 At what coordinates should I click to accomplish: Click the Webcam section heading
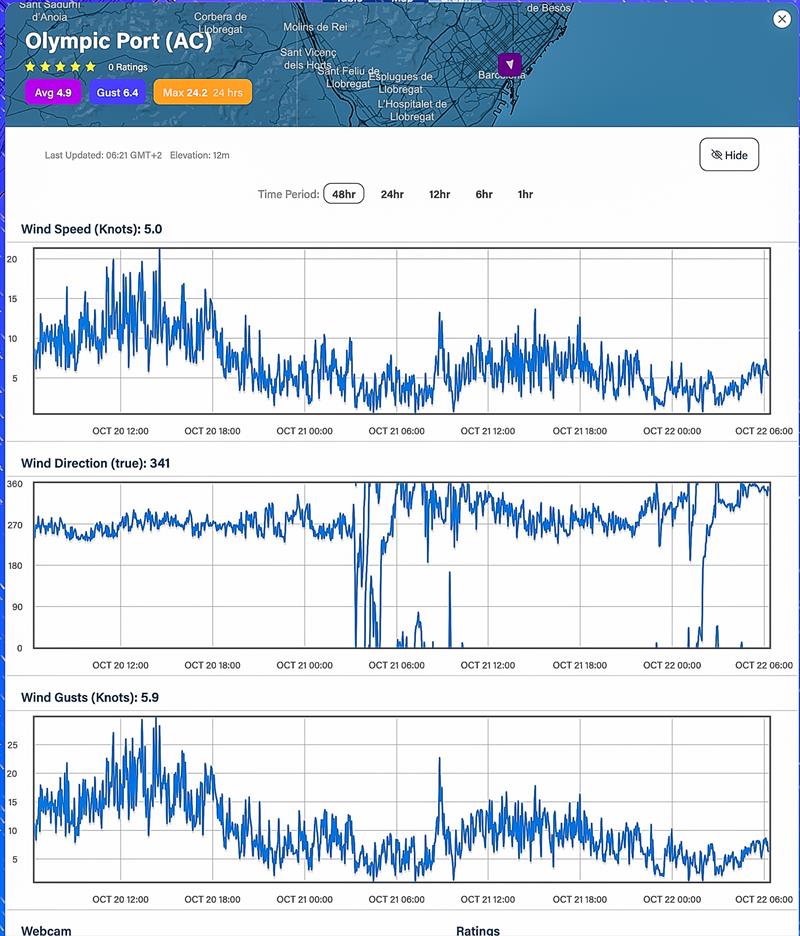pos(46,930)
